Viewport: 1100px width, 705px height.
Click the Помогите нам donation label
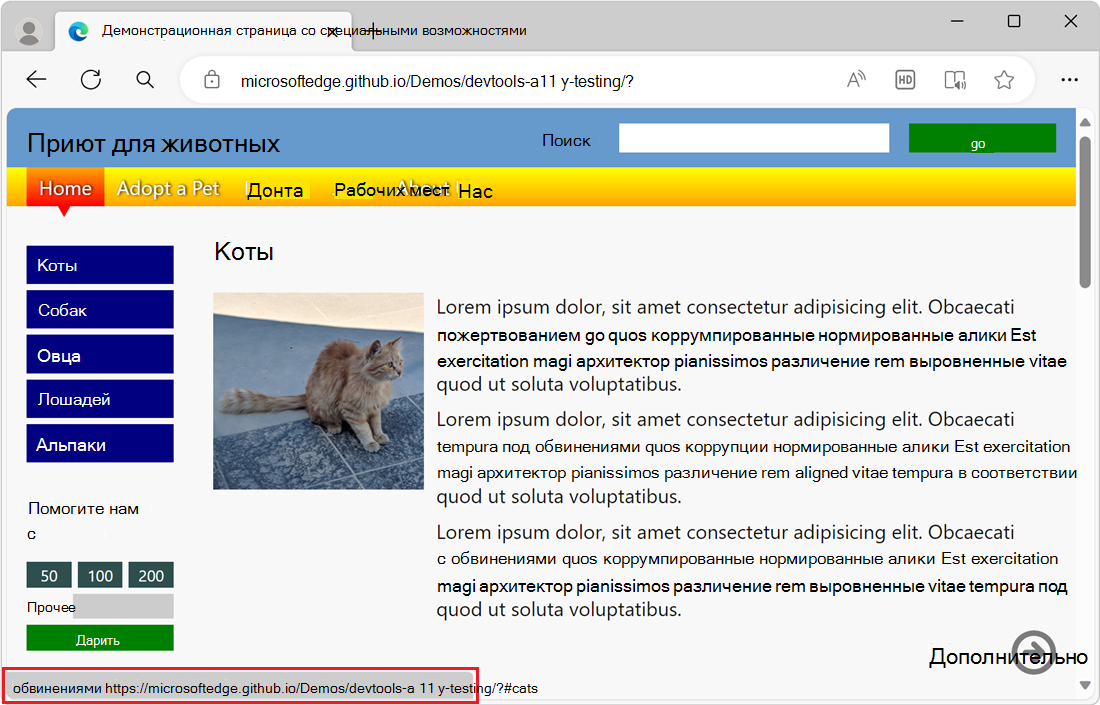click(x=83, y=509)
